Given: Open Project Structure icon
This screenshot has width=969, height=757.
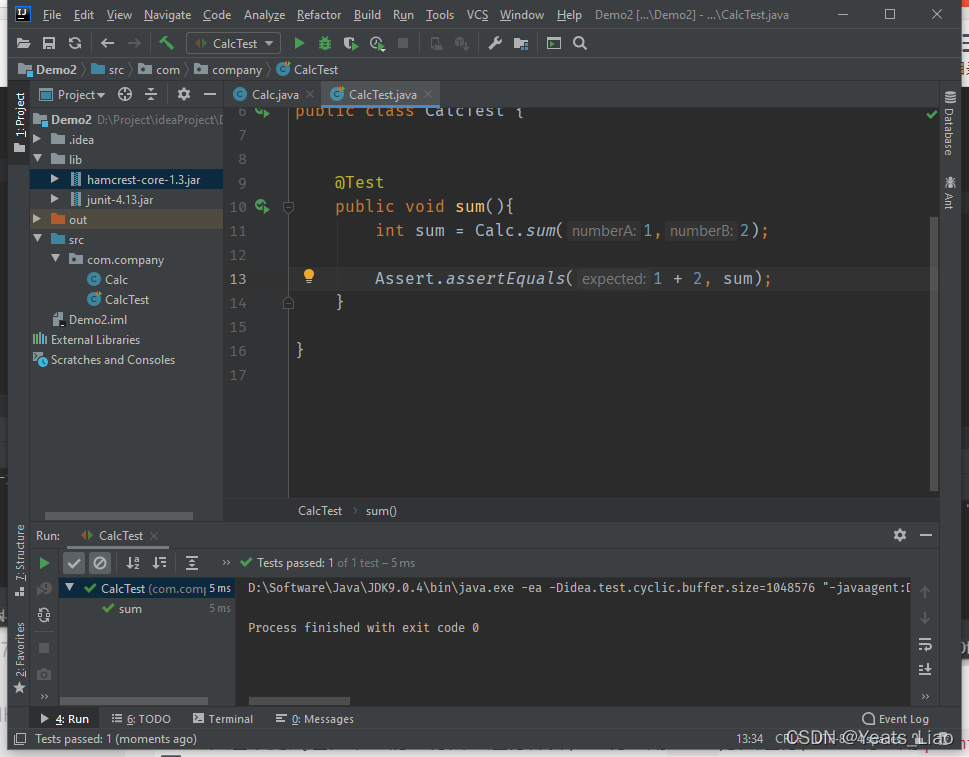Looking at the screenshot, I should tap(521, 43).
